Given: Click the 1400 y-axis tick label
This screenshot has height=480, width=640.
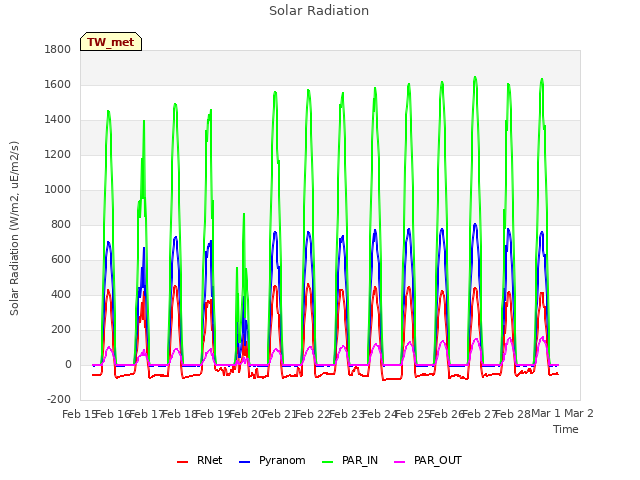Looking at the screenshot, I should pos(58,120).
